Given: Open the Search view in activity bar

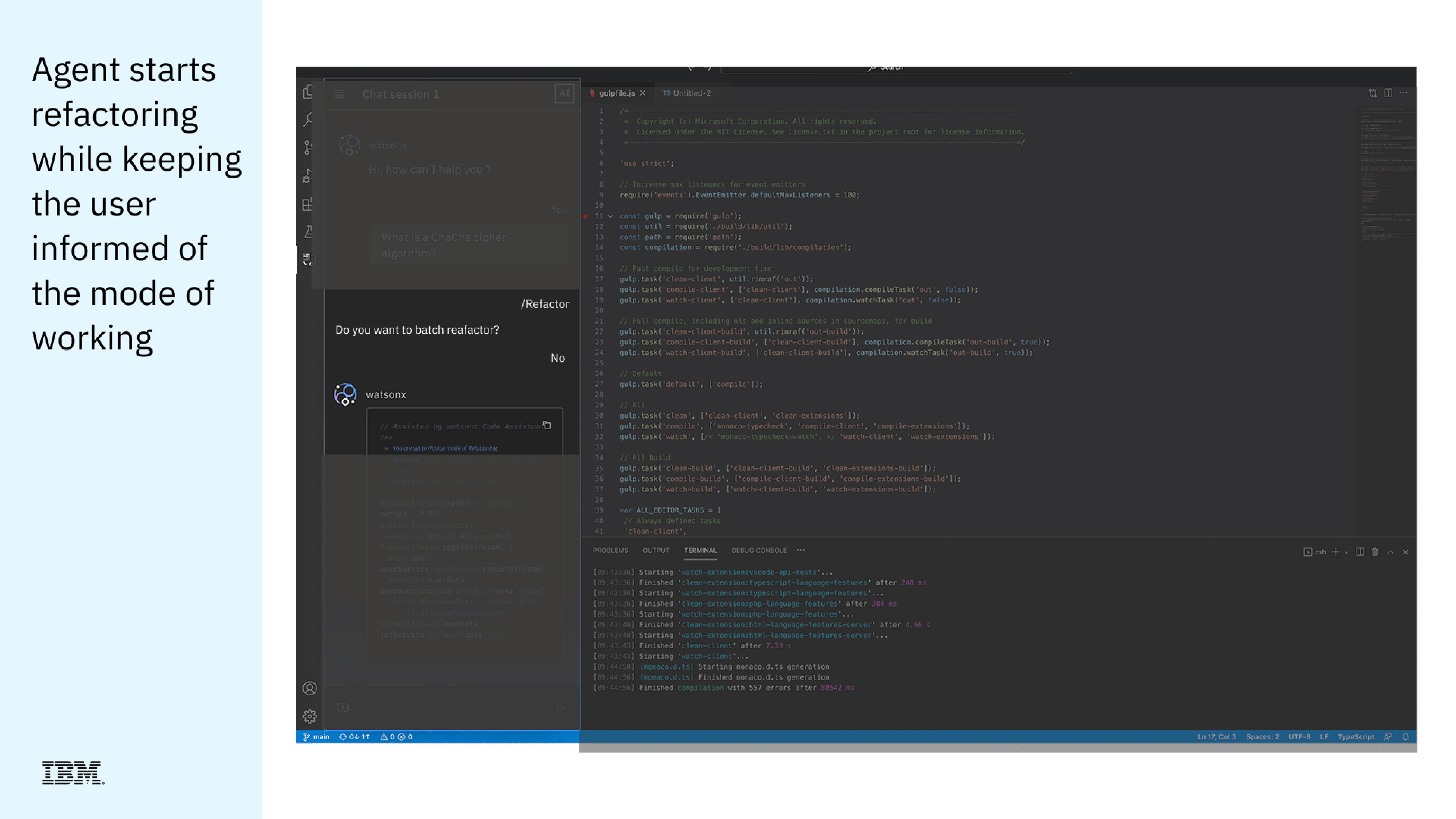Looking at the screenshot, I should coord(309,119).
